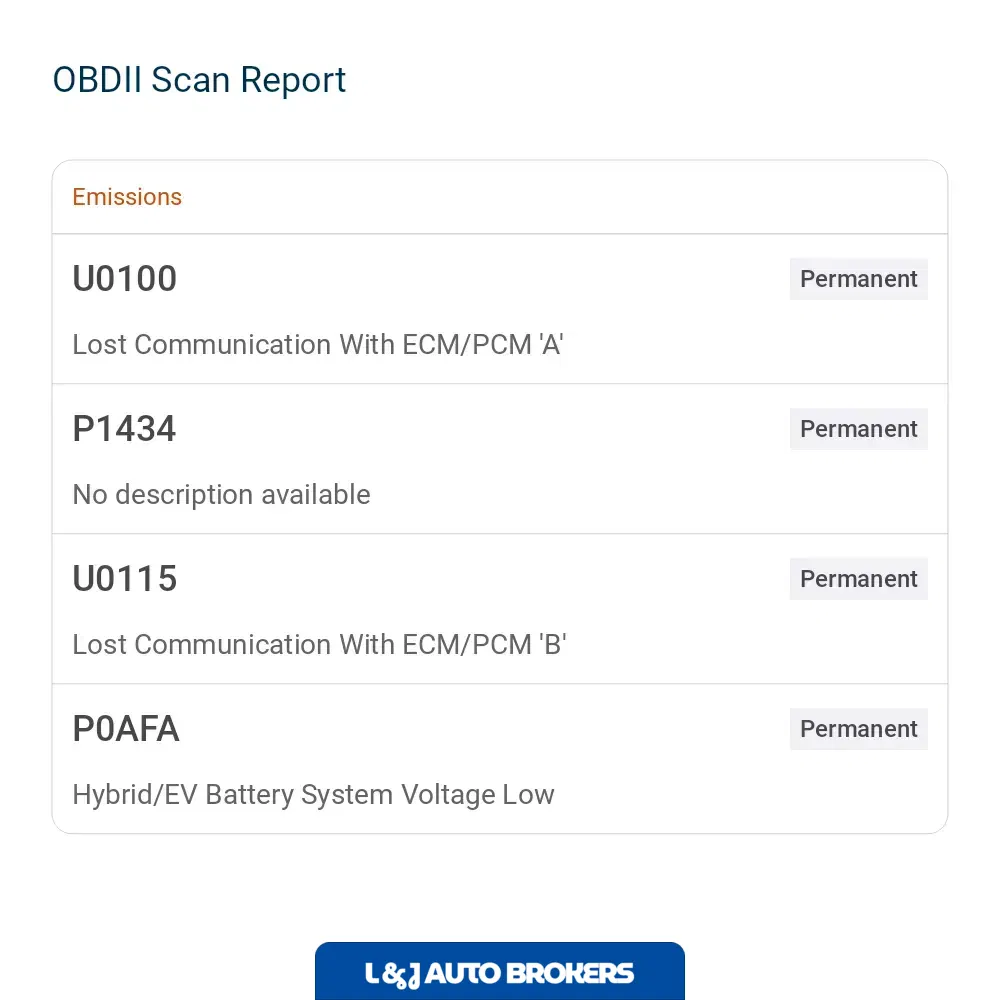Click the Permanent badge next to U0100
The width and height of the screenshot is (1000, 1000).
[x=858, y=279]
